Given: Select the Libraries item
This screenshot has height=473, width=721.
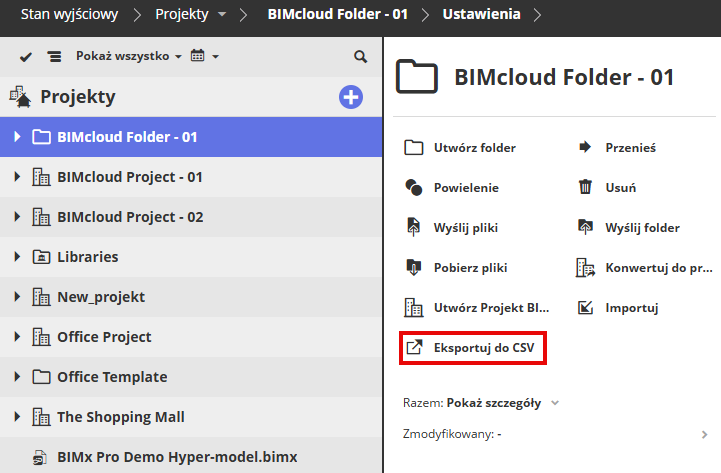Looking at the screenshot, I should (x=191, y=257).
